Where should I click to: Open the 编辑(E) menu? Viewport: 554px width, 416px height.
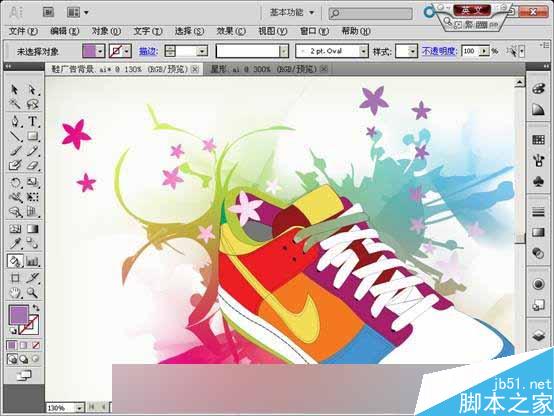tap(65, 31)
